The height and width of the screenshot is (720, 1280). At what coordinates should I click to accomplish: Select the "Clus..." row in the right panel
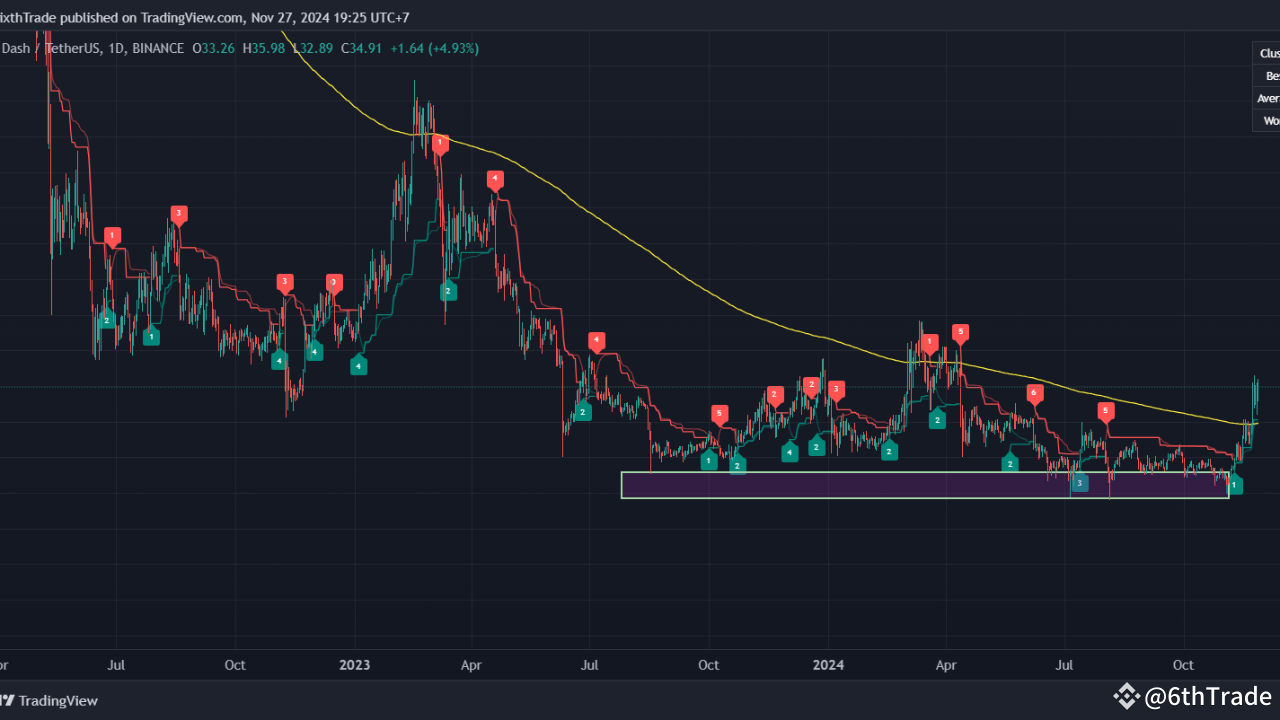pos(1266,52)
